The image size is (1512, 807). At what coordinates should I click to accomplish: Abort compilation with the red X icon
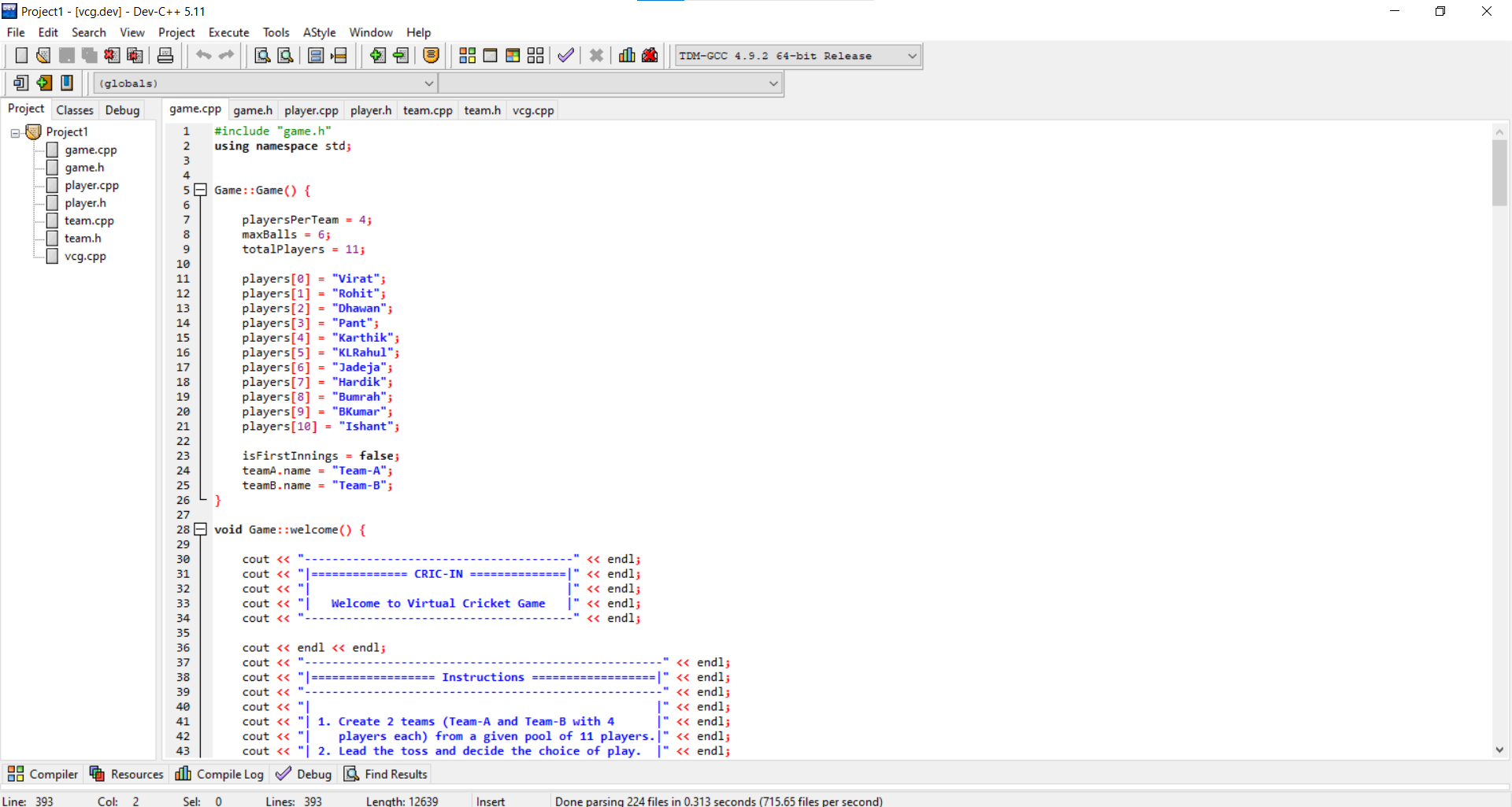(x=596, y=55)
